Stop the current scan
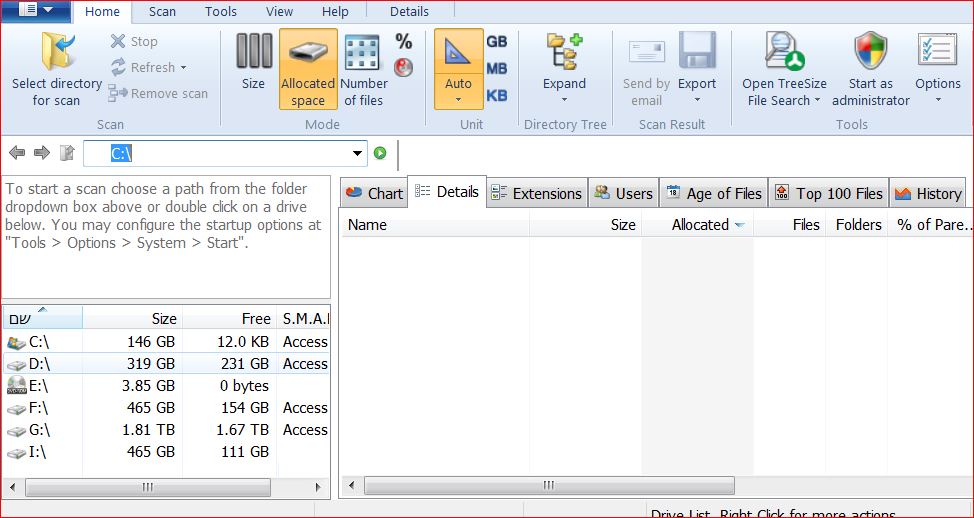The width and height of the screenshot is (974, 518). [x=134, y=42]
